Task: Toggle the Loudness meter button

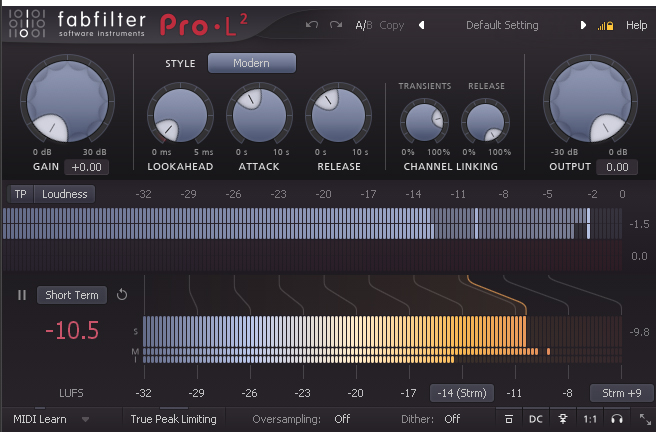Action: (64, 194)
